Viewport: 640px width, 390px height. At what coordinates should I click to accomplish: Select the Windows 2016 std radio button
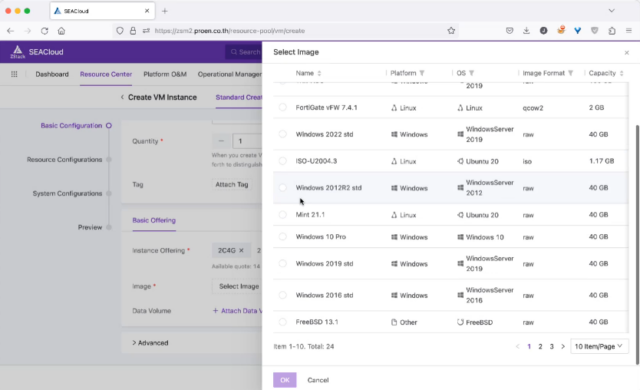(x=282, y=295)
